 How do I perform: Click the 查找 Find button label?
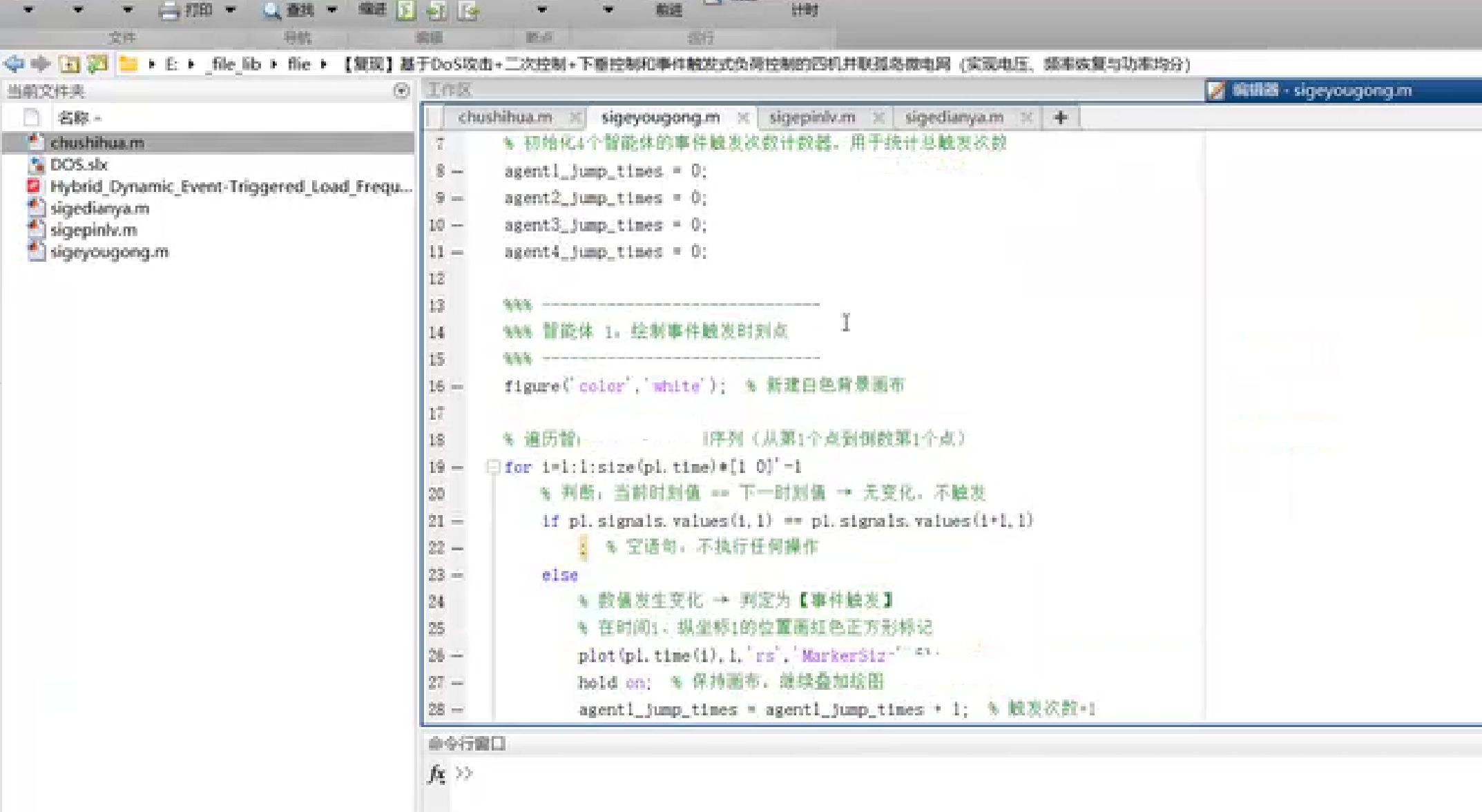(x=300, y=10)
